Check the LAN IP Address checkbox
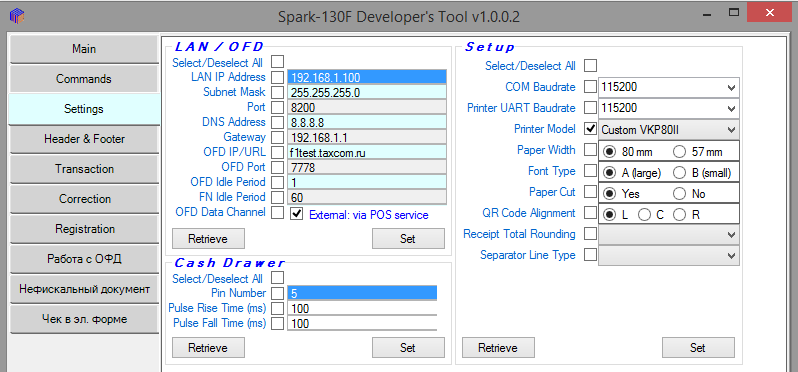 277,77
